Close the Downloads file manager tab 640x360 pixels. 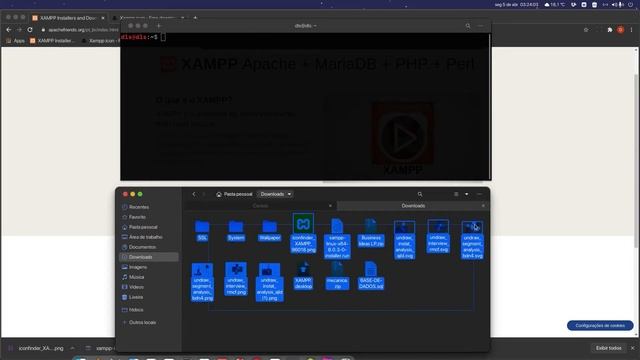(x=483, y=206)
